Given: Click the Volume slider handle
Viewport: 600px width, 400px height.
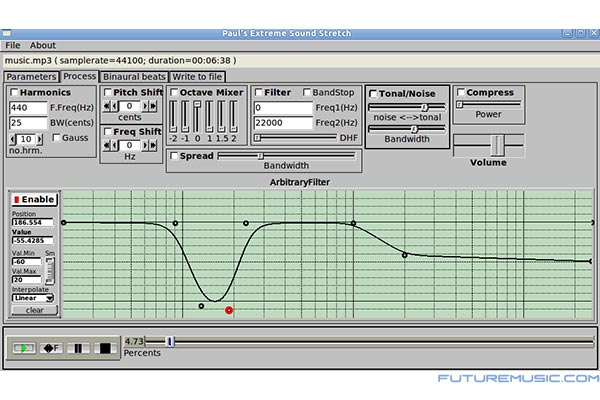Looking at the screenshot, I should (497, 145).
